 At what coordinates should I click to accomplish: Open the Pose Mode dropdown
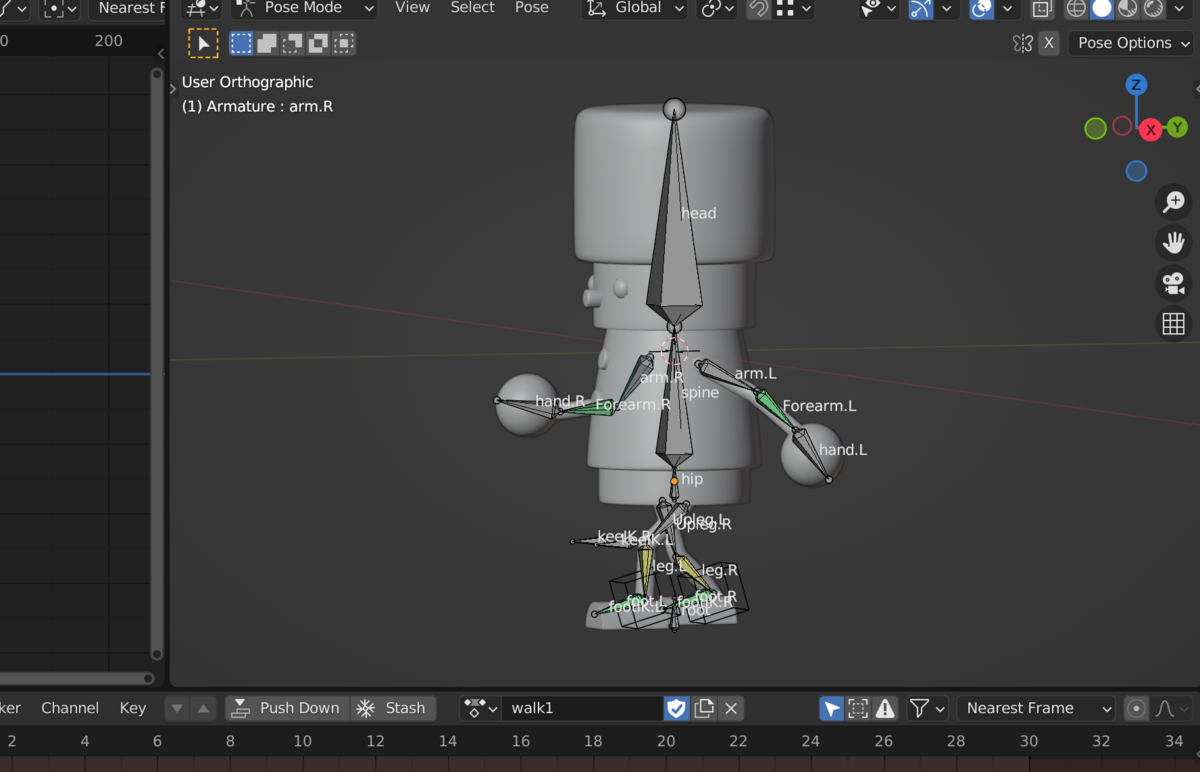(302, 8)
